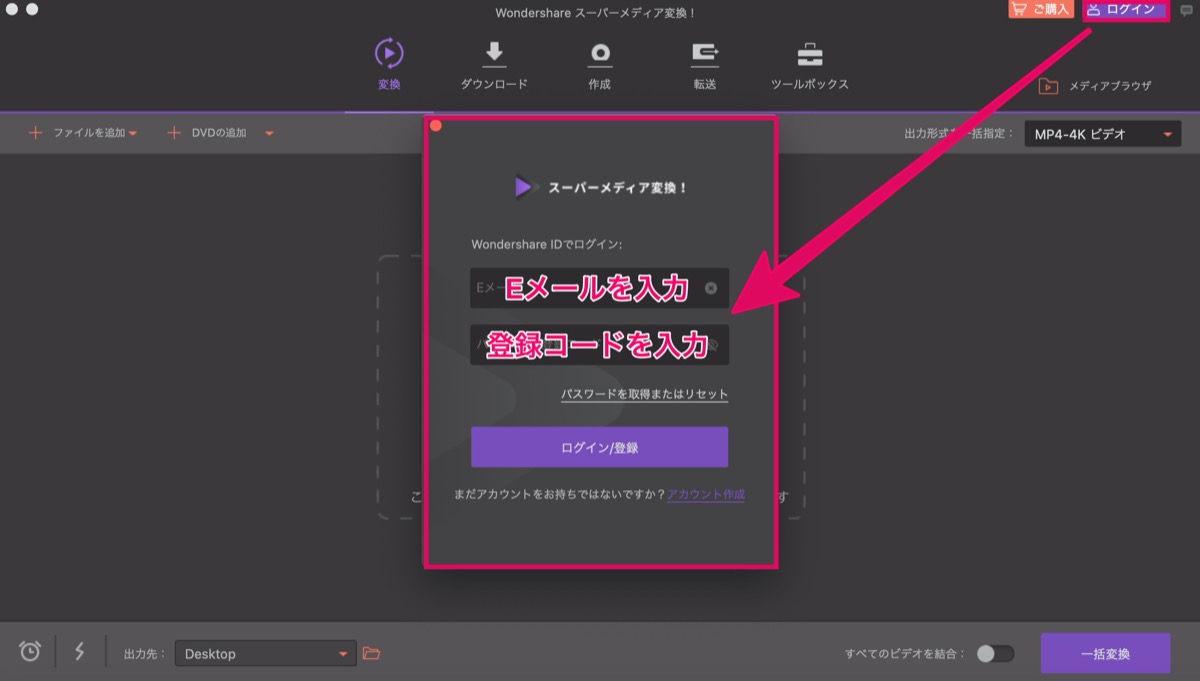Screen dimensions: 1200x681
Task: Open the Desktop output location dropdown
Action: coord(265,653)
